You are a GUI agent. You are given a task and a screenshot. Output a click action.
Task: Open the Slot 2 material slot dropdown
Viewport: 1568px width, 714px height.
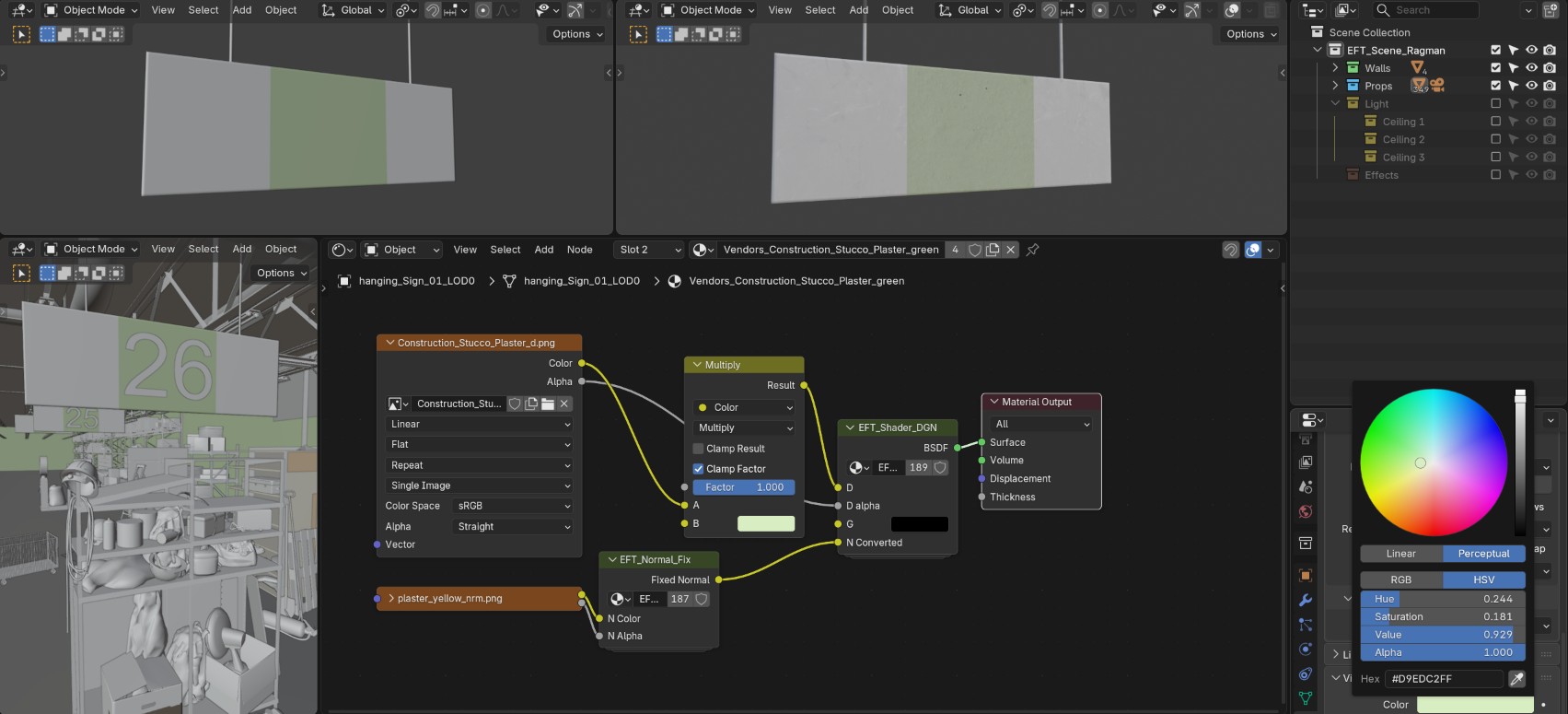tap(649, 250)
